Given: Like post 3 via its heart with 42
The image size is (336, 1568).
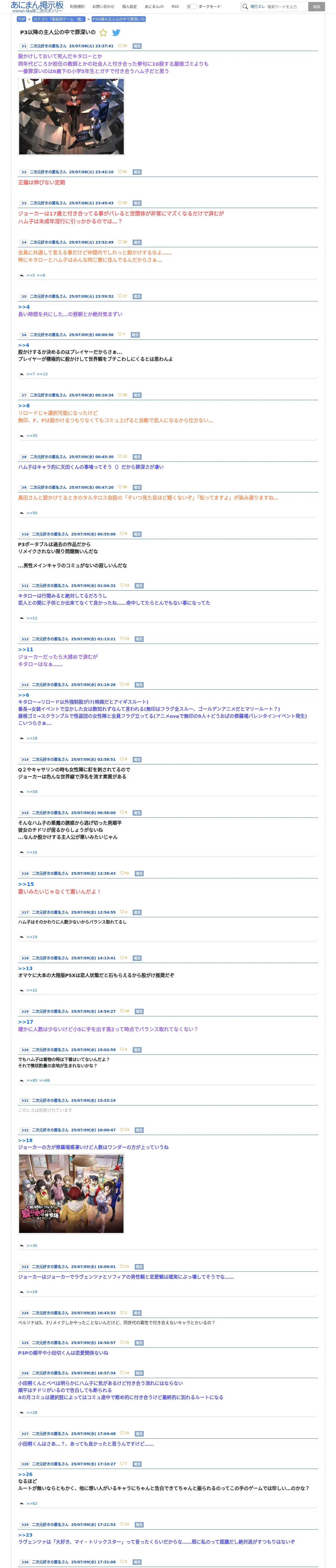Looking at the screenshot, I should coord(122,203).
